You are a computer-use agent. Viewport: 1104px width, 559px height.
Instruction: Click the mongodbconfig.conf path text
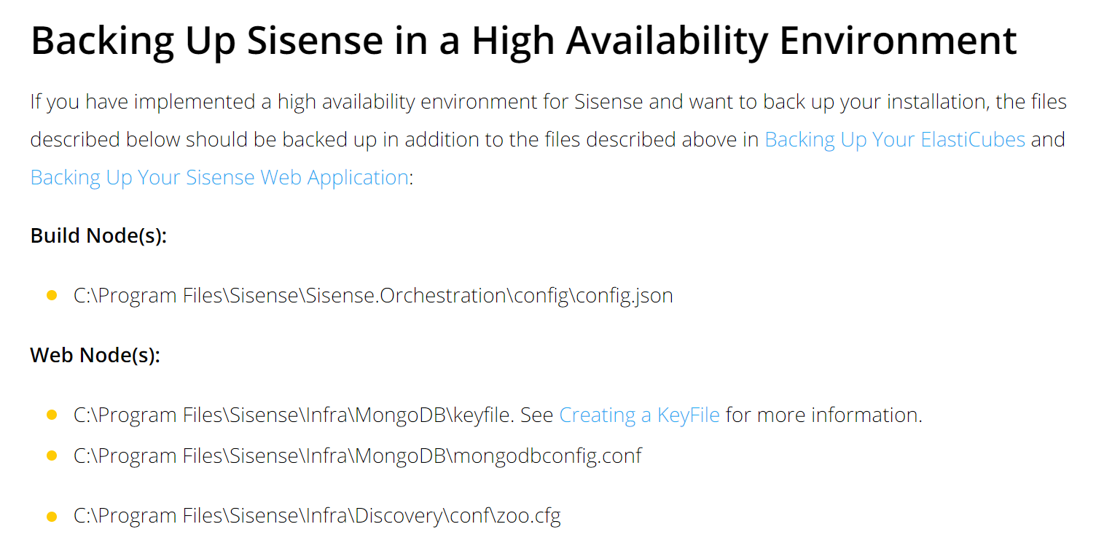click(x=358, y=456)
